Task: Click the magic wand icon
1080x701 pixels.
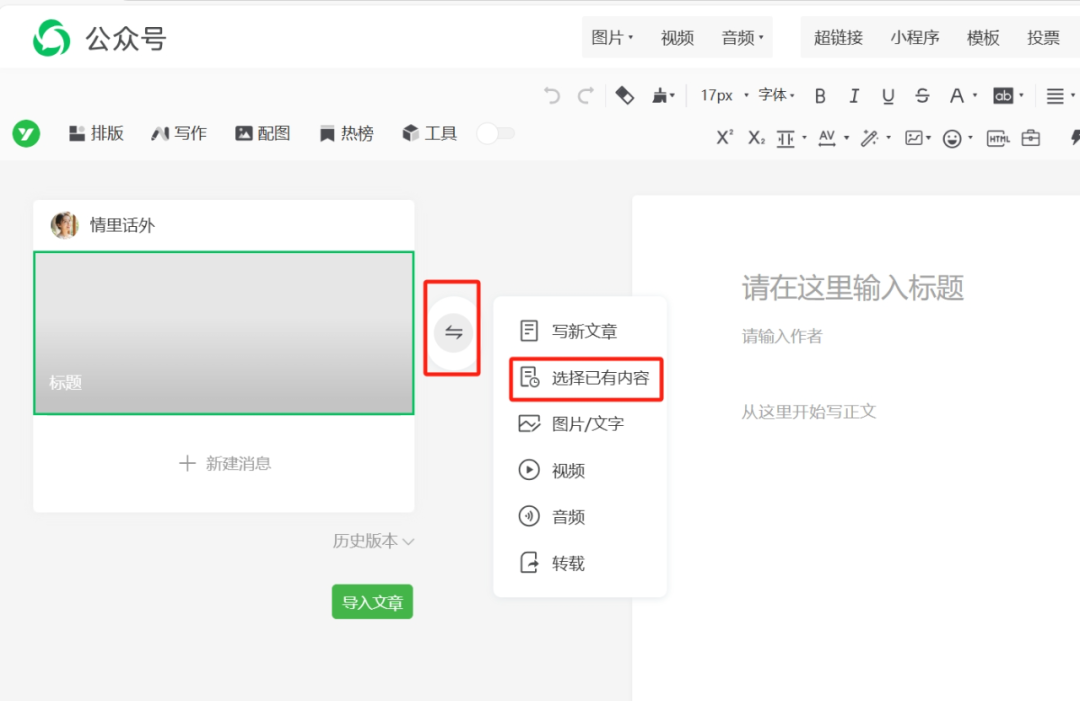Action: pyautogui.click(x=869, y=138)
